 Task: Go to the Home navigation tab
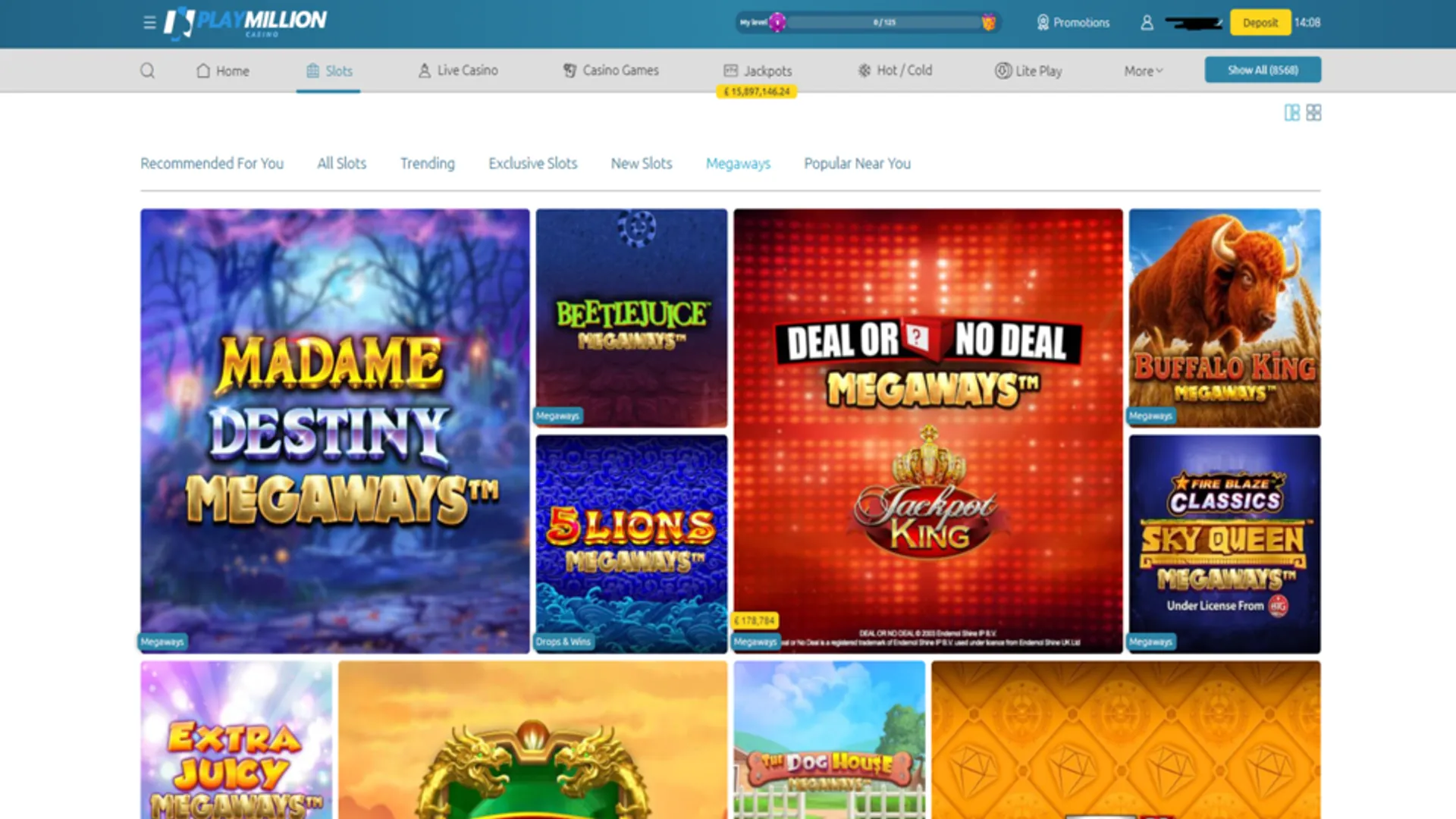(x=223, y=71)
